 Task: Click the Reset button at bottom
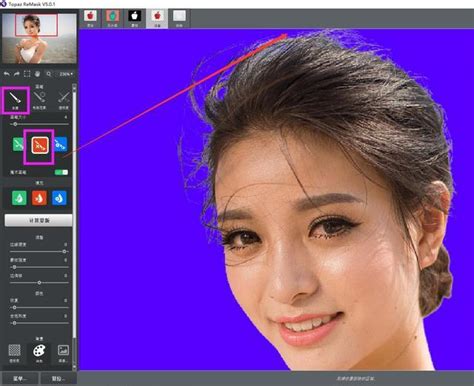pyautogui.click(x=58, y=379)
